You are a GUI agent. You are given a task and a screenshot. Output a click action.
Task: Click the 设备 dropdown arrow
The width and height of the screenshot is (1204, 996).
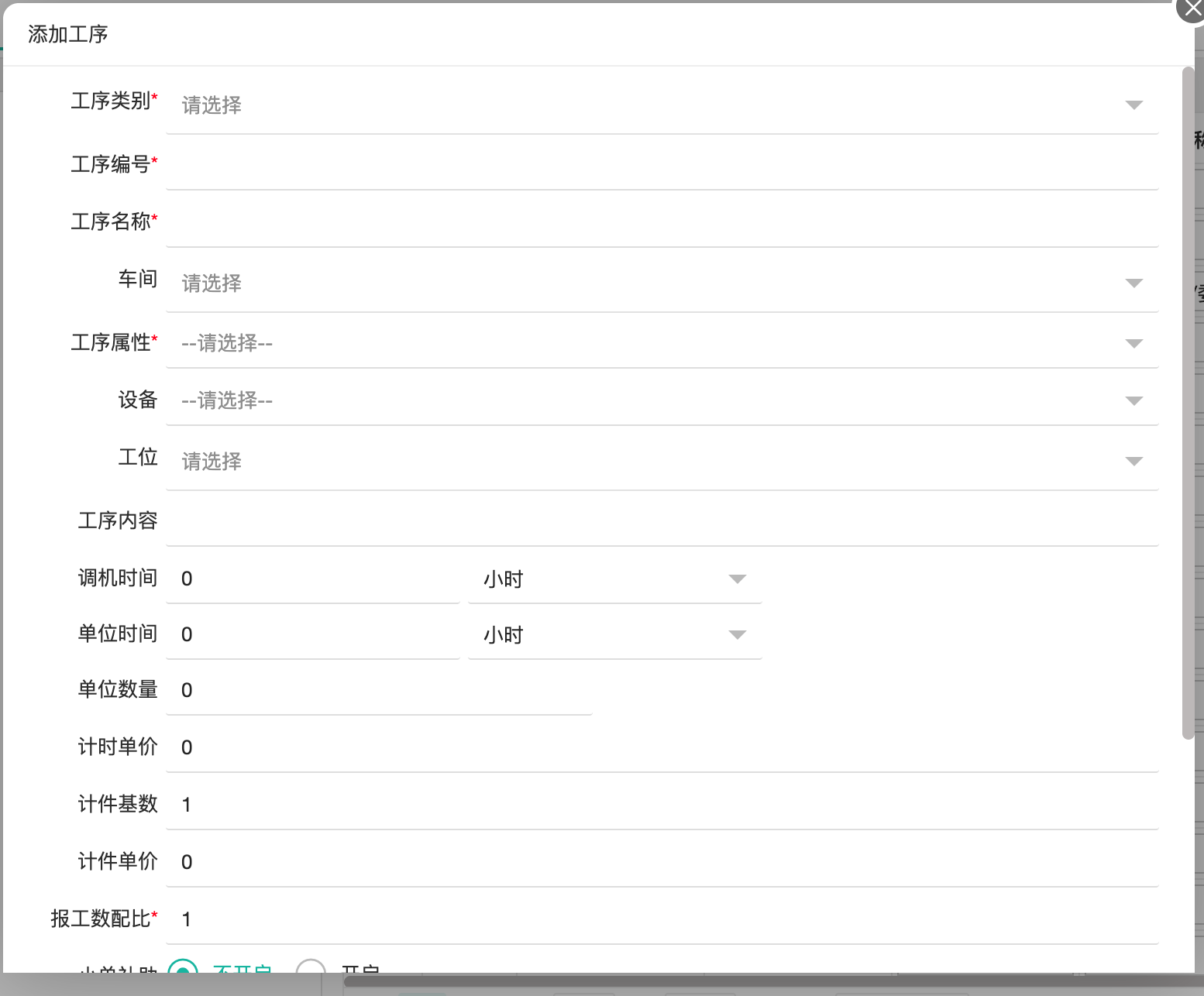[1133, 401]
